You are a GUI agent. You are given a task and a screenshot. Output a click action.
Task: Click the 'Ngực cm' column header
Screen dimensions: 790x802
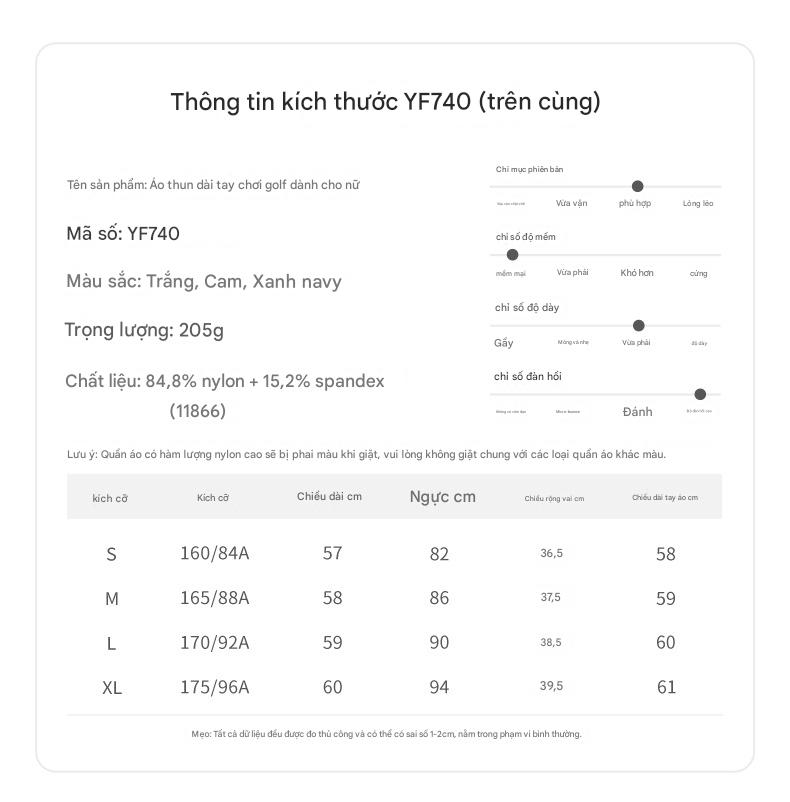coord(442,497)
